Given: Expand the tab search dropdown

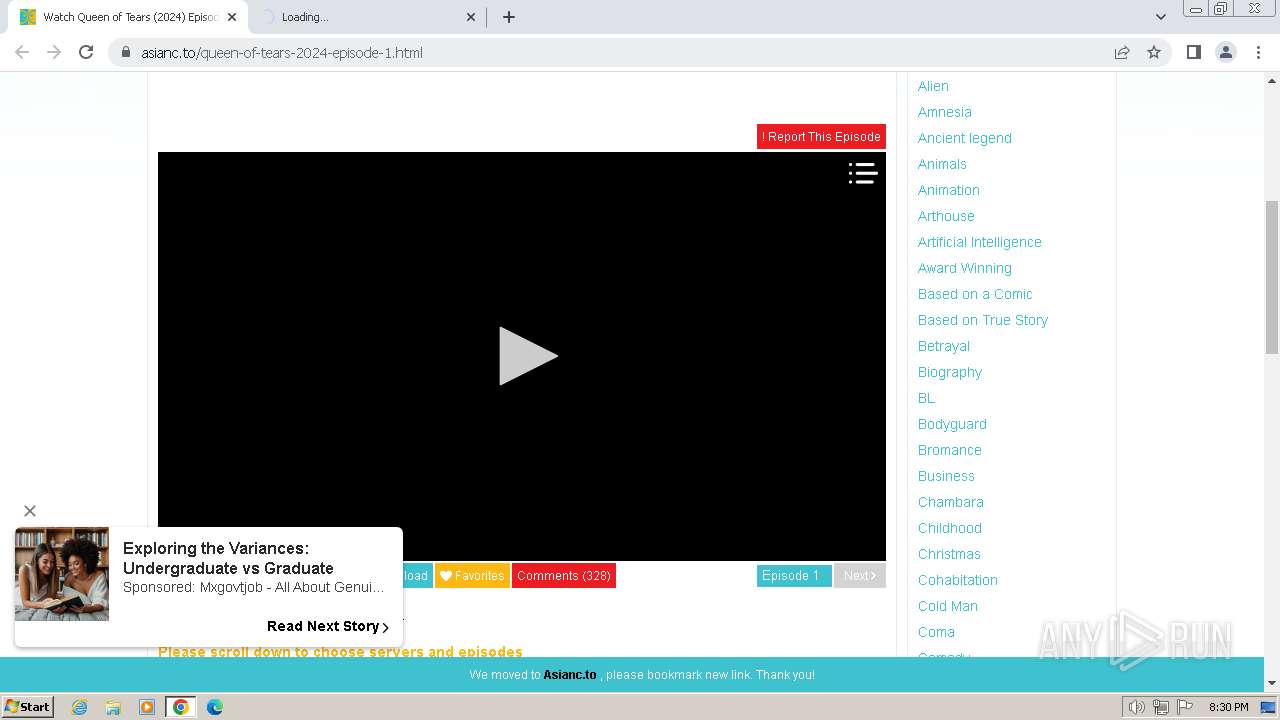Looking at the screenshot, I should (1160, 17).
